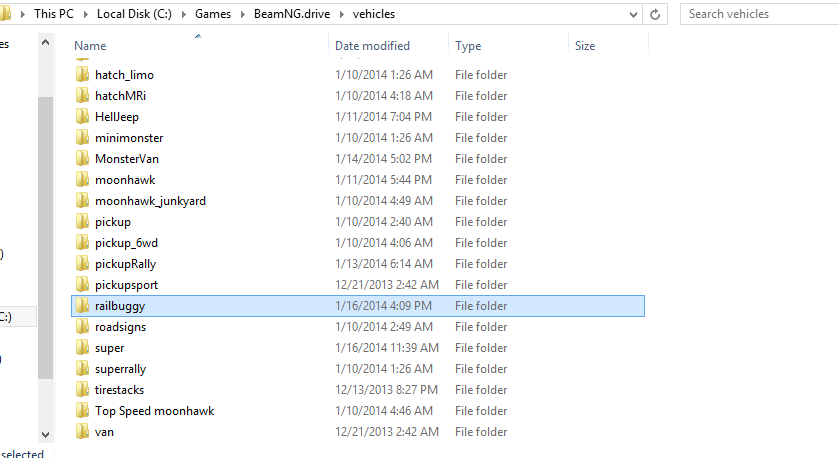Image resolution: width=839 pixels, height=458 pixels.
Task: Sort by Date modified column header
Action: point(372,46)
